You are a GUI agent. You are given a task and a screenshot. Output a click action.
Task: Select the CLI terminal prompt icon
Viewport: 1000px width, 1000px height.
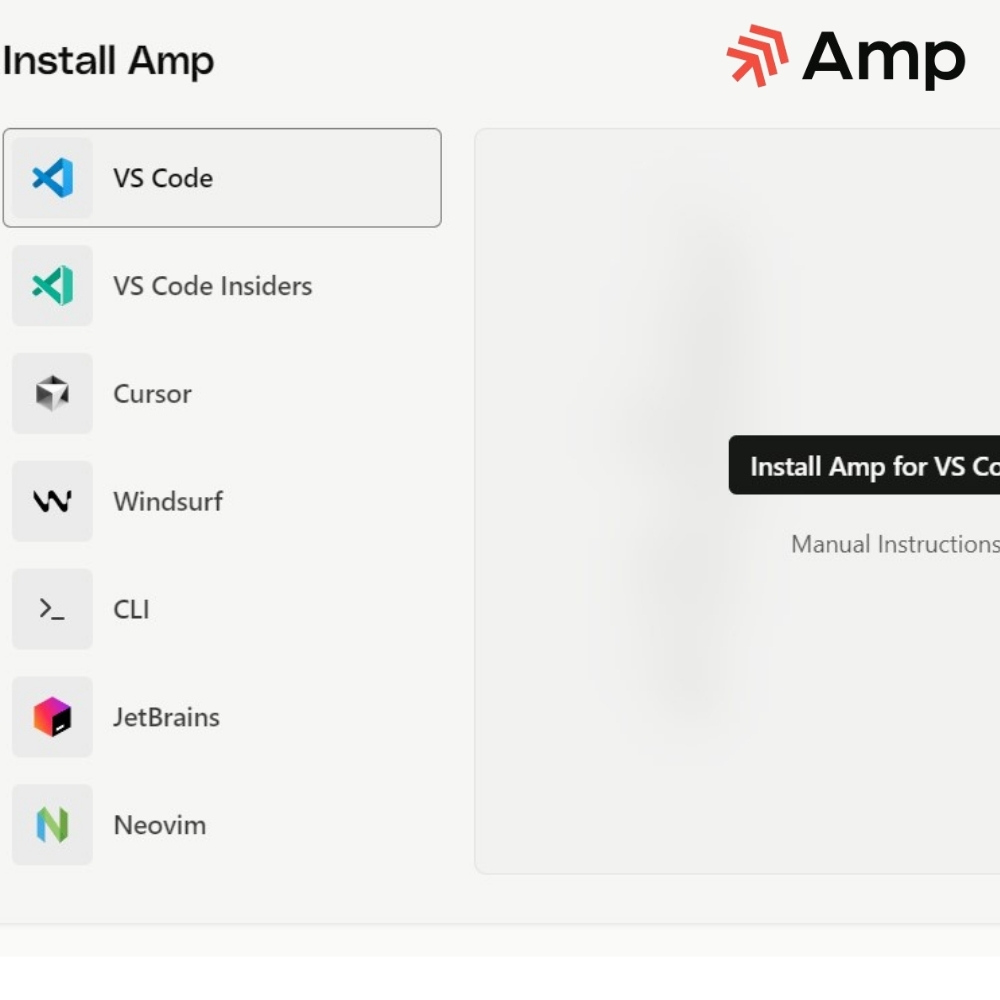click(x=52, y=609)
